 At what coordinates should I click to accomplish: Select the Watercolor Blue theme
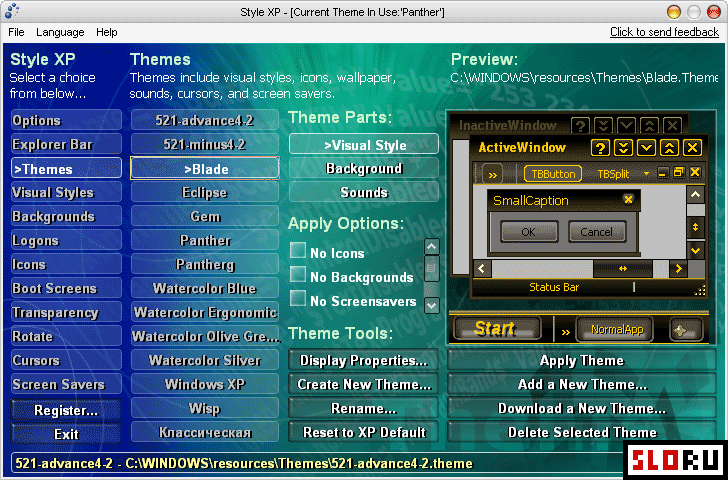coord(205,288)
